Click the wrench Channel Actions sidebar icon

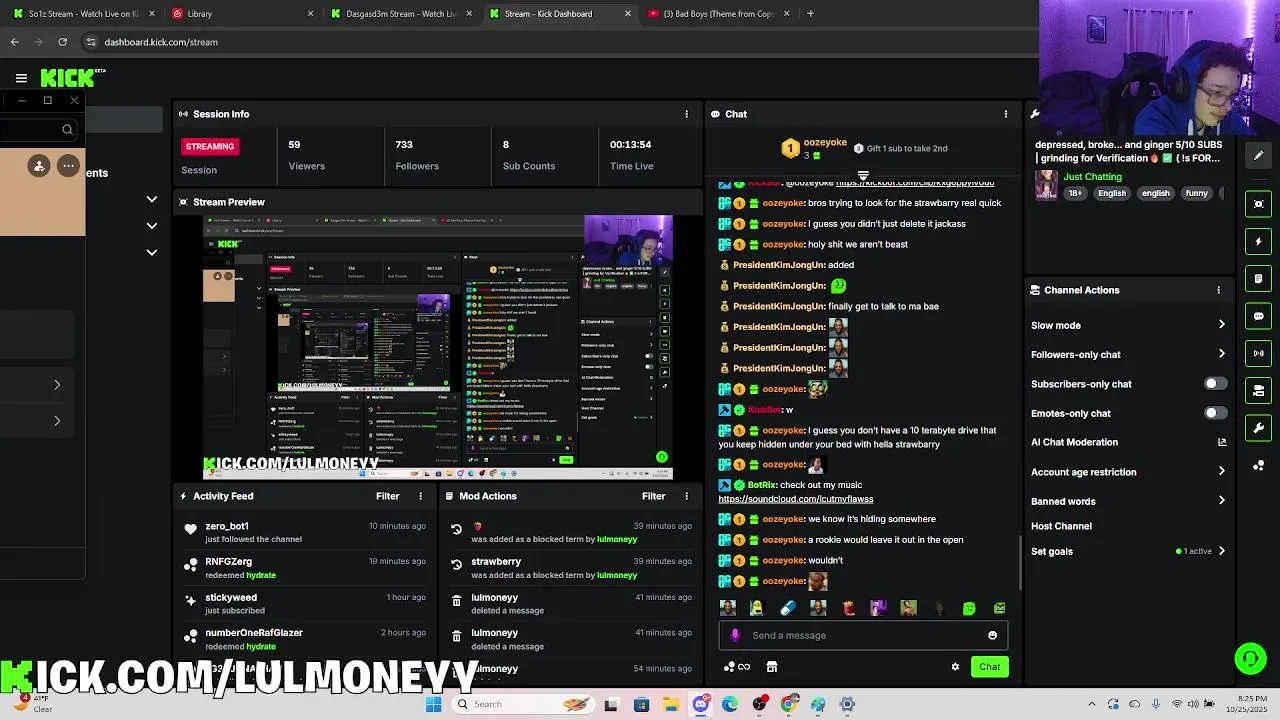pos(1259,428)
